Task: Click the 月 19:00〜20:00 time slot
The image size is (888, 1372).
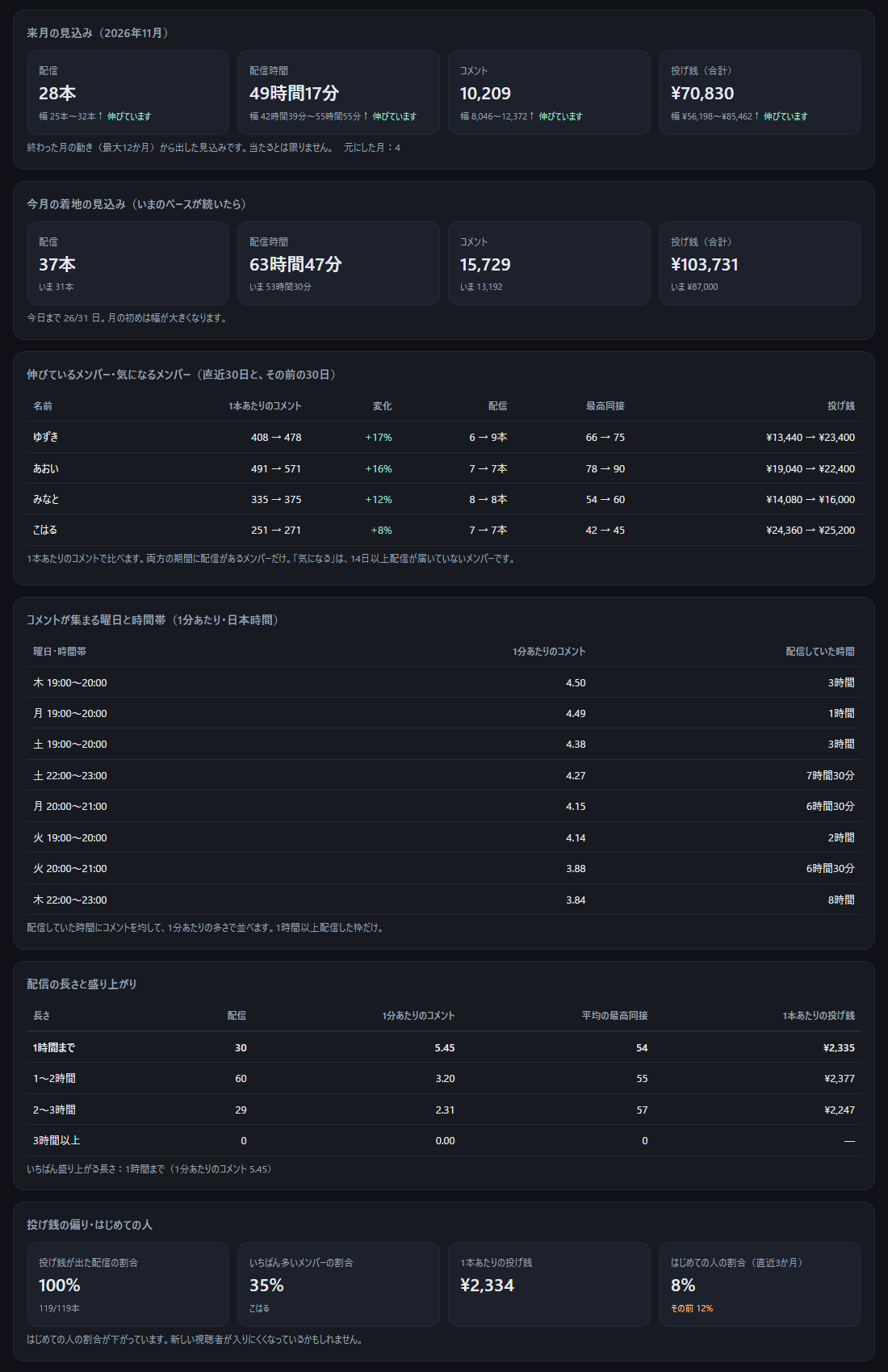Action: tap(70, 713)
